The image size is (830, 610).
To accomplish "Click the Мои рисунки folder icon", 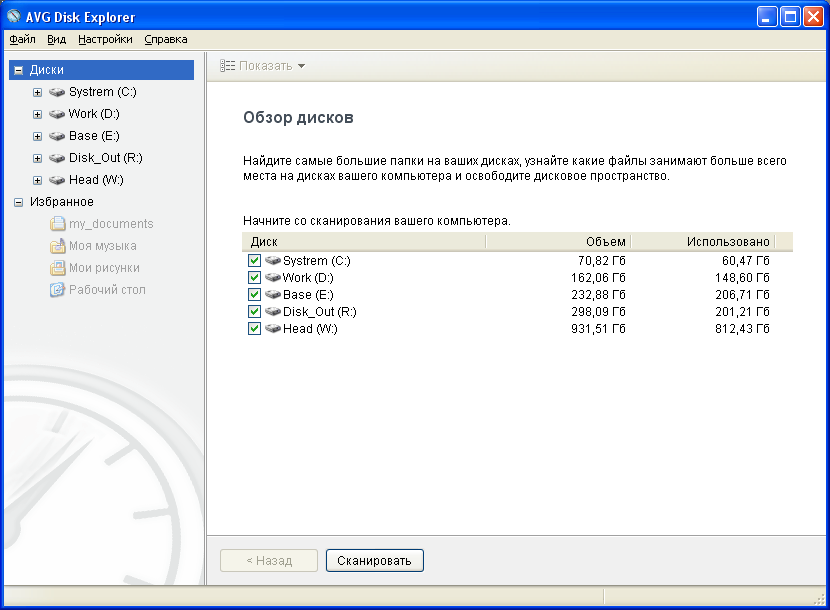I will coord(57,268).
